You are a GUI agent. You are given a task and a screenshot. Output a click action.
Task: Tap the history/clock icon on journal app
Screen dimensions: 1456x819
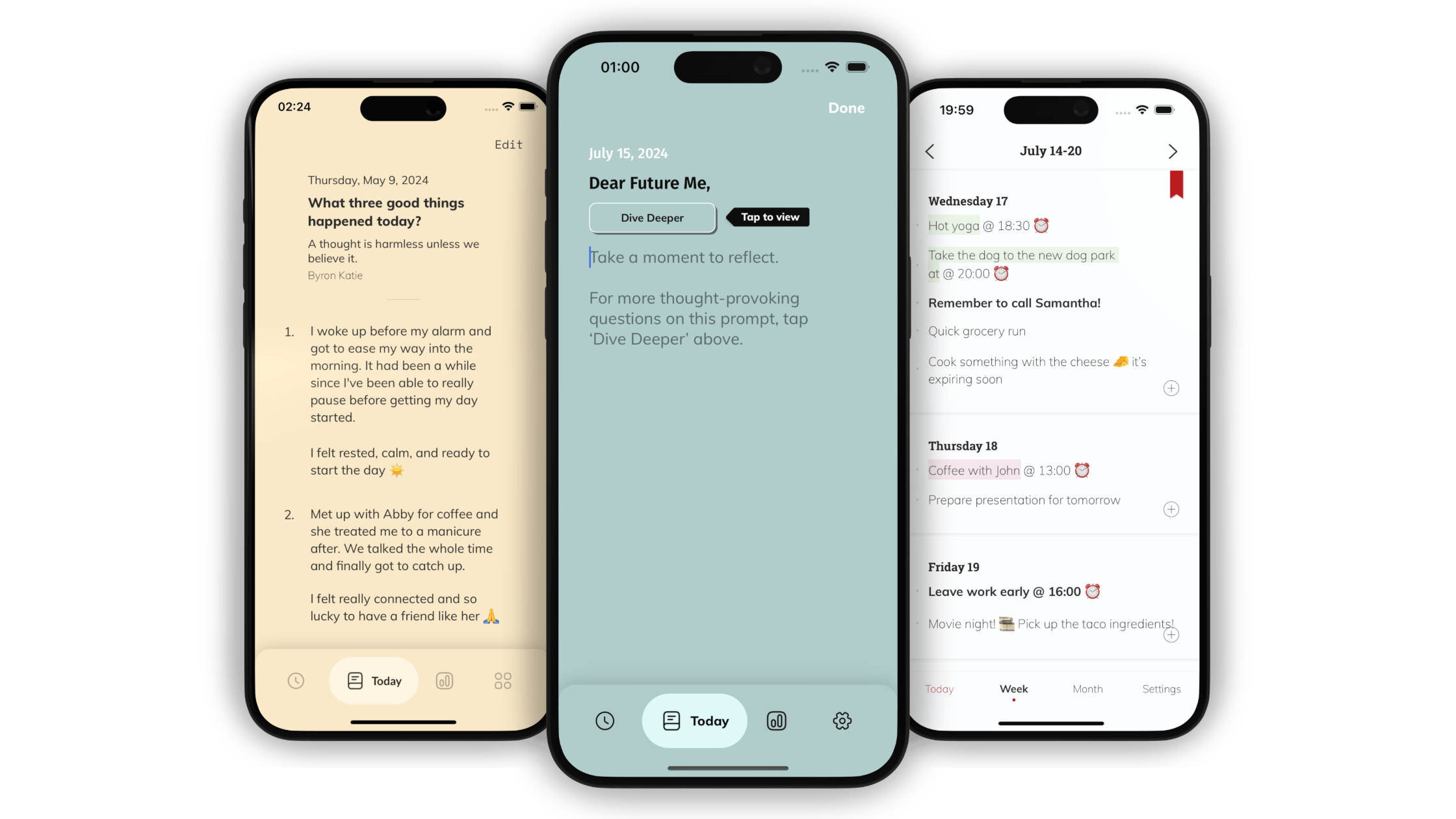[x=296, y=680]
